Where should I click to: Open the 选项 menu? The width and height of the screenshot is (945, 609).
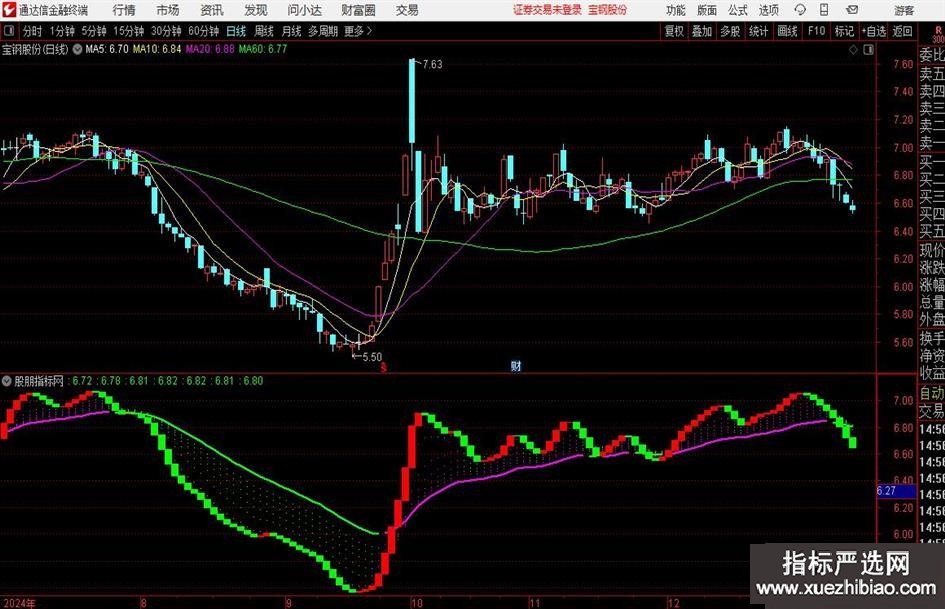click(768, 10)
